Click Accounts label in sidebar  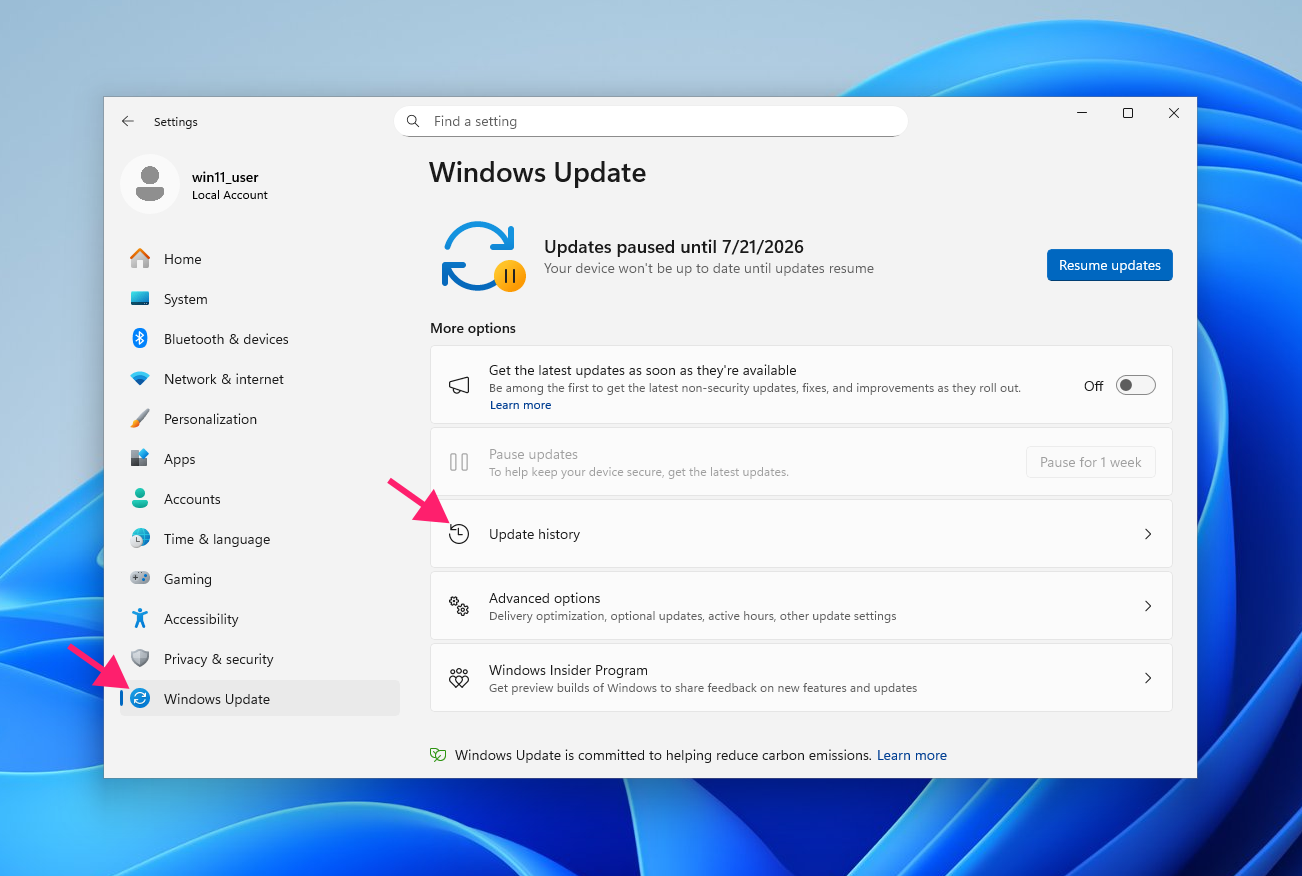click(x=192, y=499)
